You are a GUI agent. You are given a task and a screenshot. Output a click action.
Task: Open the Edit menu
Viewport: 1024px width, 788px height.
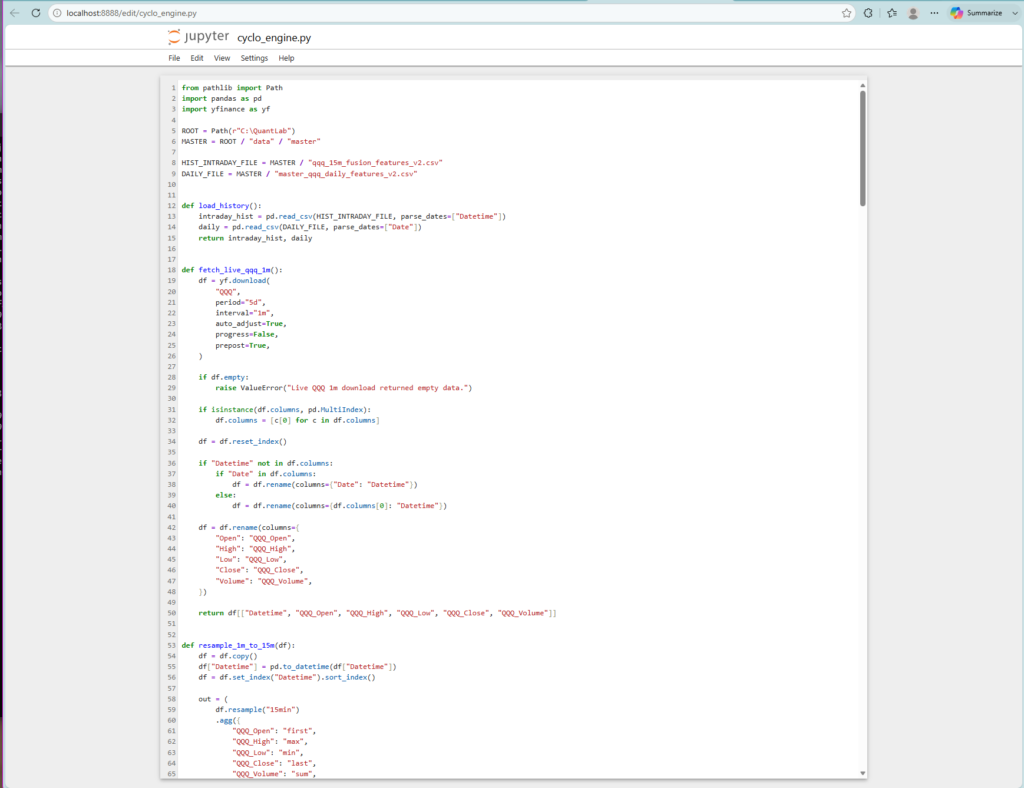point(197,58)
